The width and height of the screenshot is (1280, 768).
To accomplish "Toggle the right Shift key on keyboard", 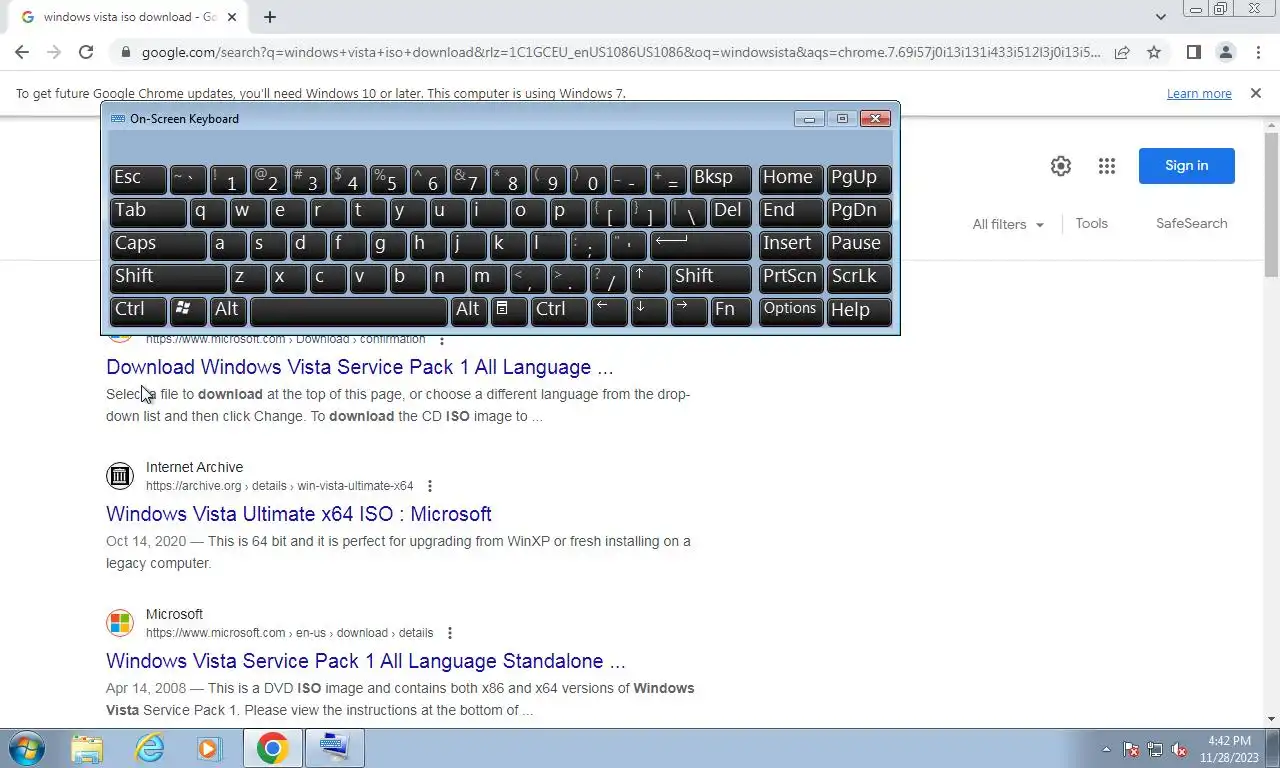I will click(710, 278).
